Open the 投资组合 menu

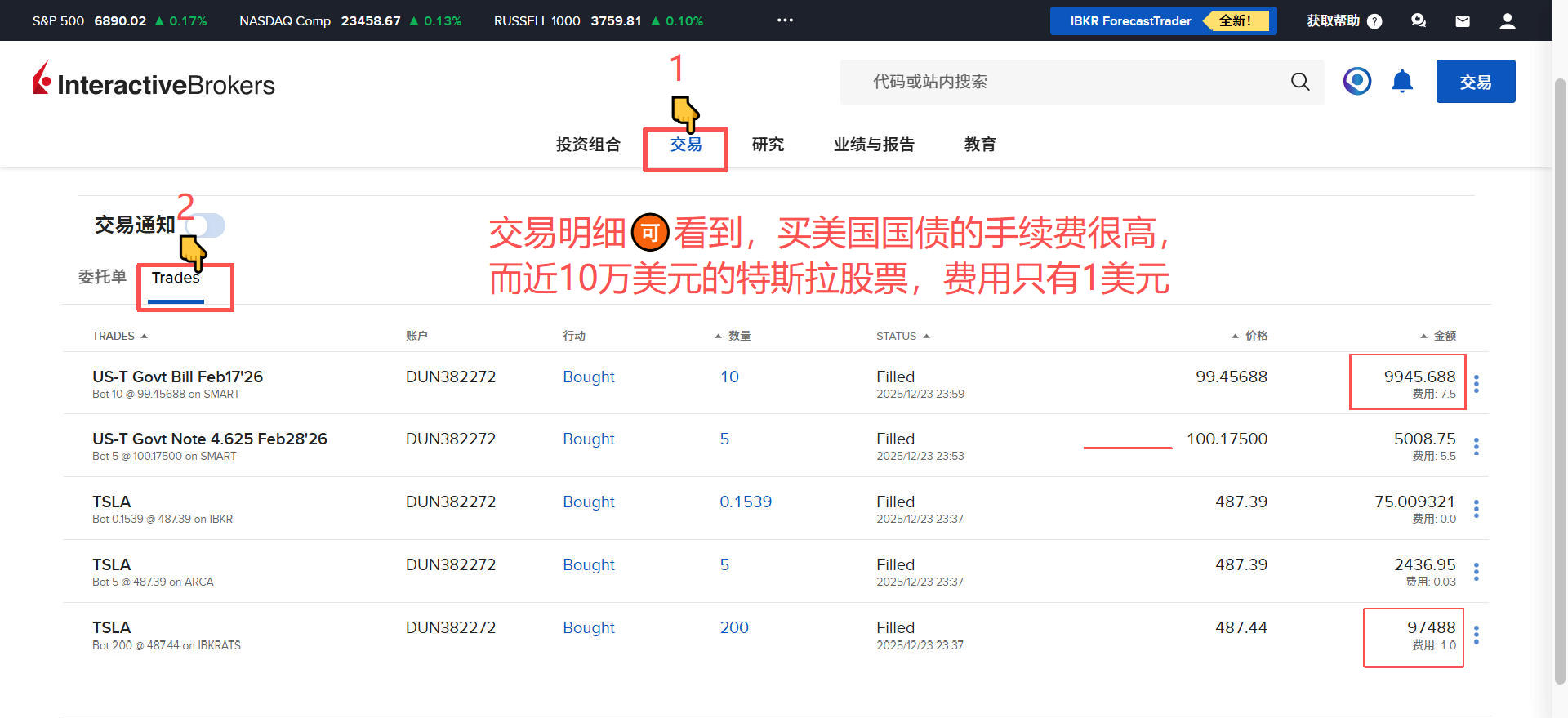[x=588, y=145]
